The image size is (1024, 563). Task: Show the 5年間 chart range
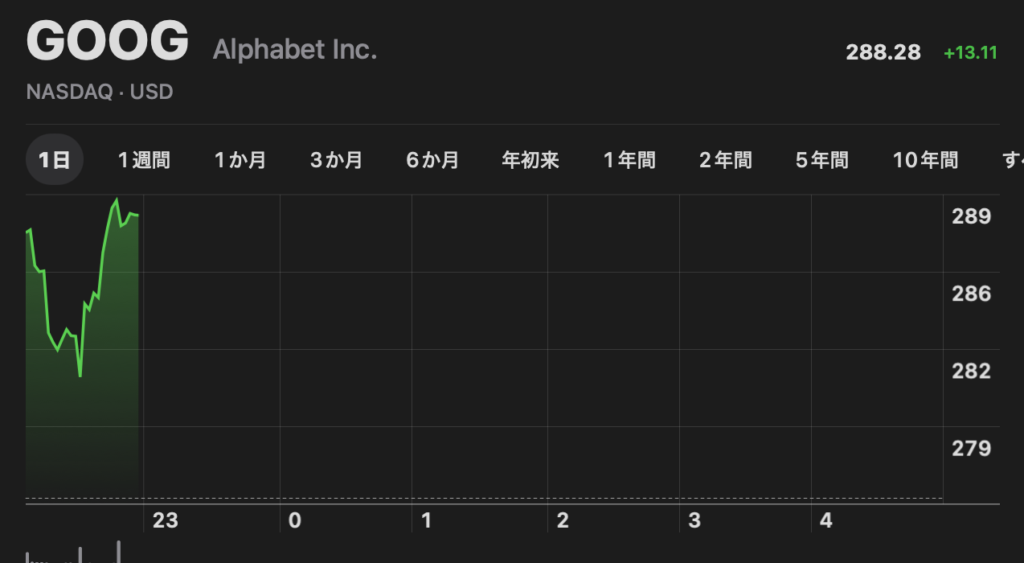[x=822, y=160]
